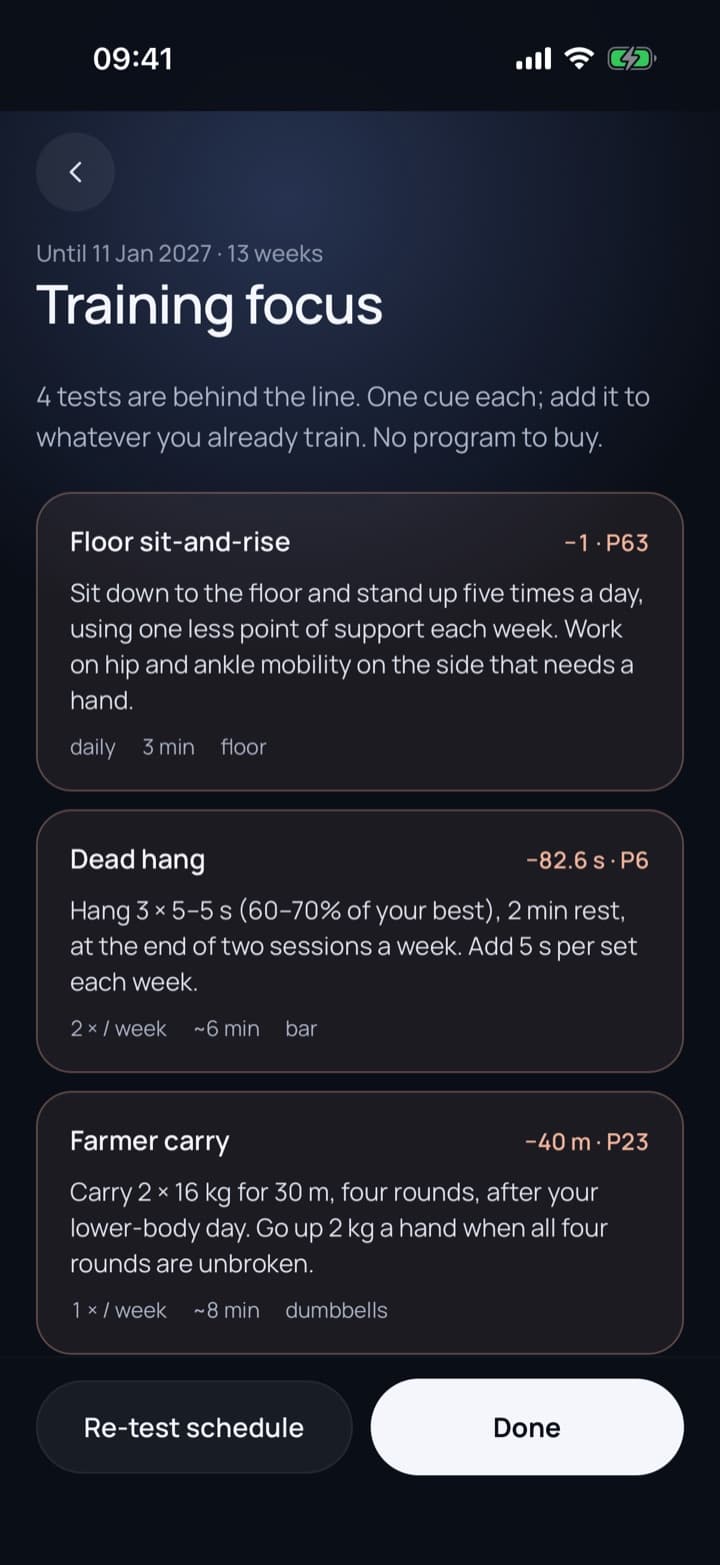Image resolution: width=720 pixels, height=1565 pixels.
Task: Tap the Training focus heading
Action: click(210, 305)
